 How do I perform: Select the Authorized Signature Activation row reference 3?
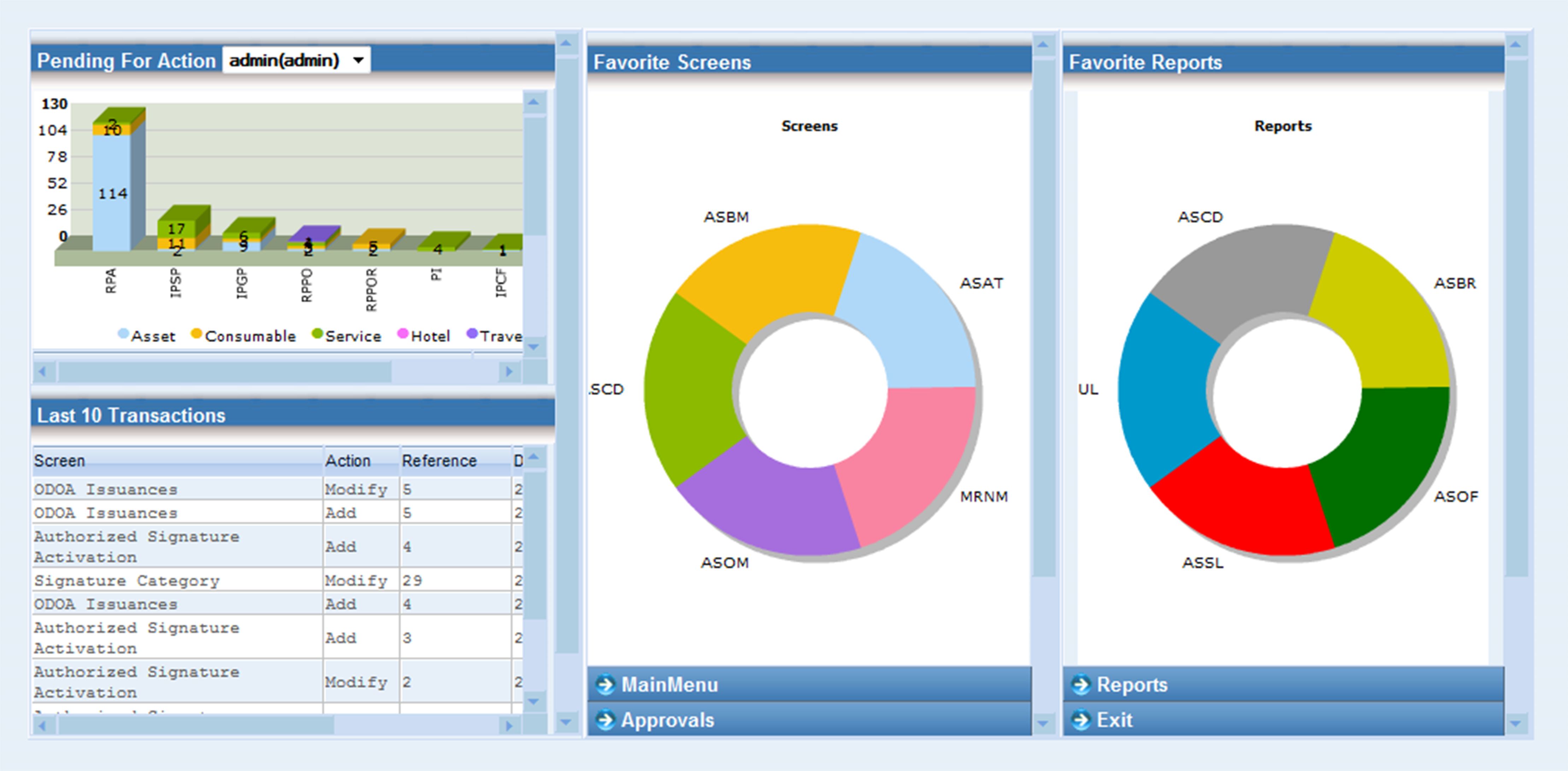point(277,638)
